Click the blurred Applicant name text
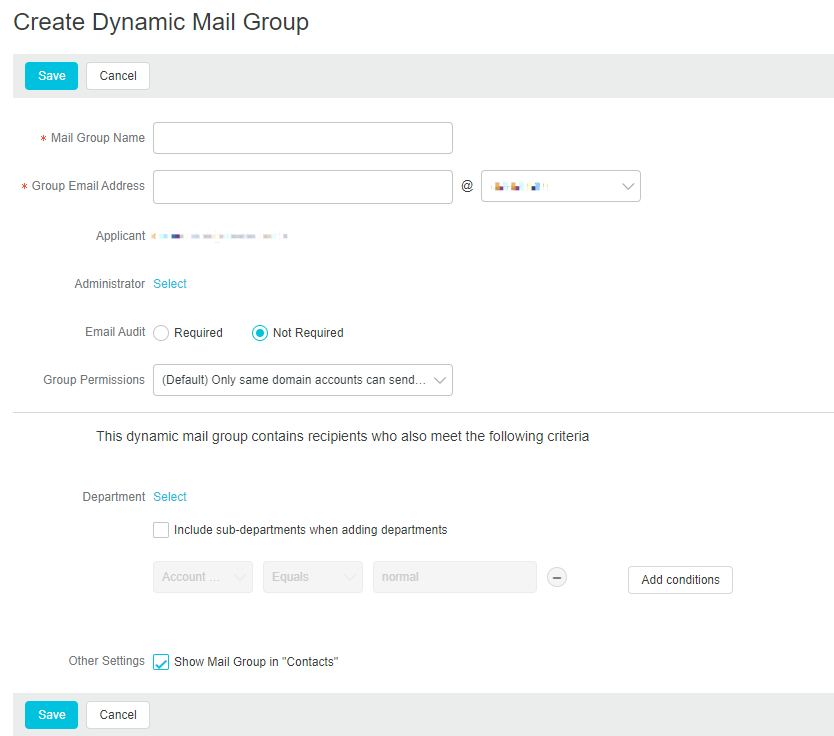834x736 pixels. pos(220,237)
